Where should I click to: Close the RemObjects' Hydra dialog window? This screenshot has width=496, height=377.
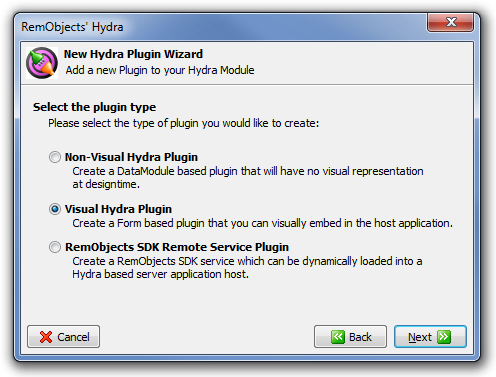click(450, 22)
